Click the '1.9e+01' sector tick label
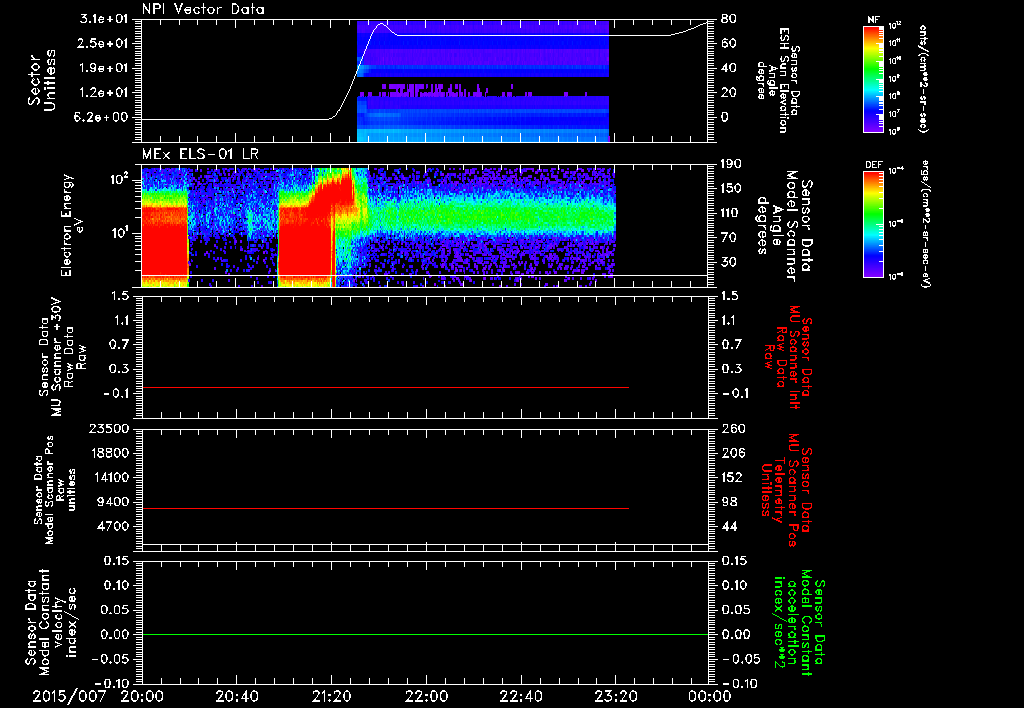1024x708 pixels. click(102, 68)
